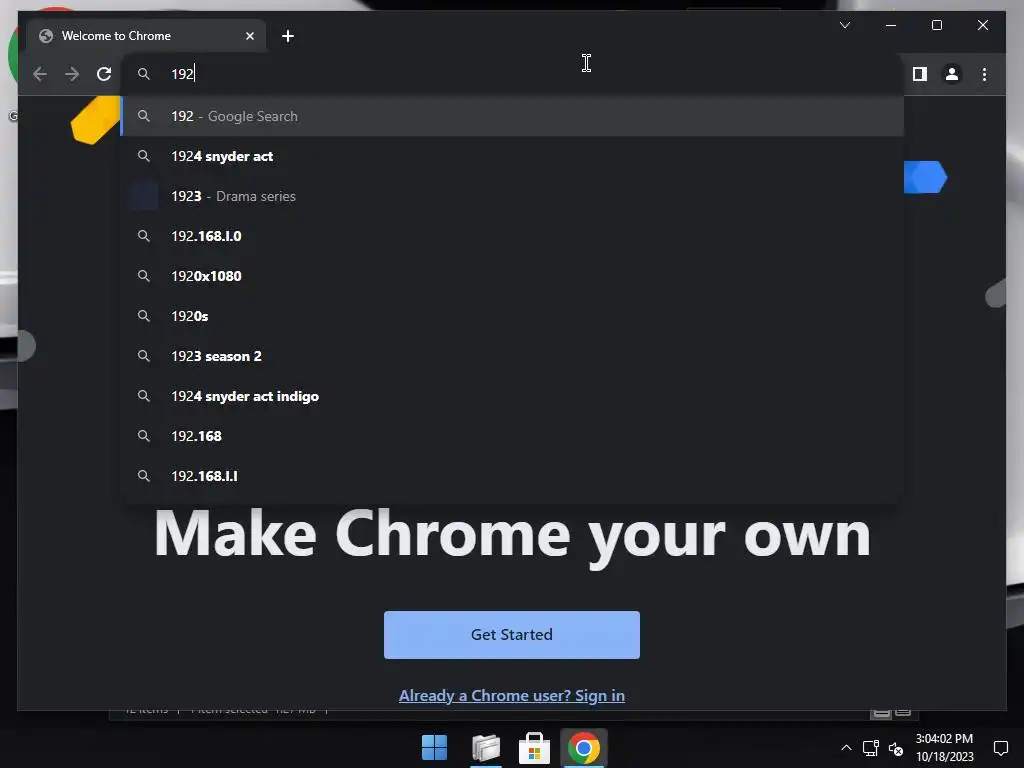Choose '1924 snyder act indigo' suggestion
This screenshot has width=1024, height=768.
(x=513, y=396)
